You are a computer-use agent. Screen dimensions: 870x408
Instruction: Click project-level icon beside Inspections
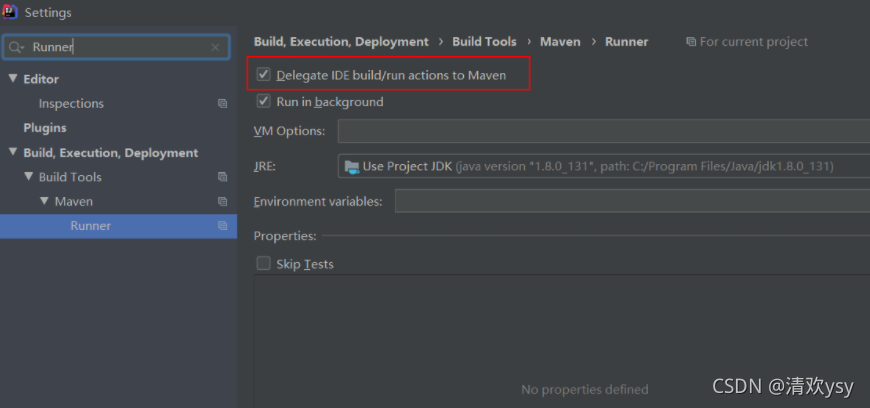click(x=222, y=104)
